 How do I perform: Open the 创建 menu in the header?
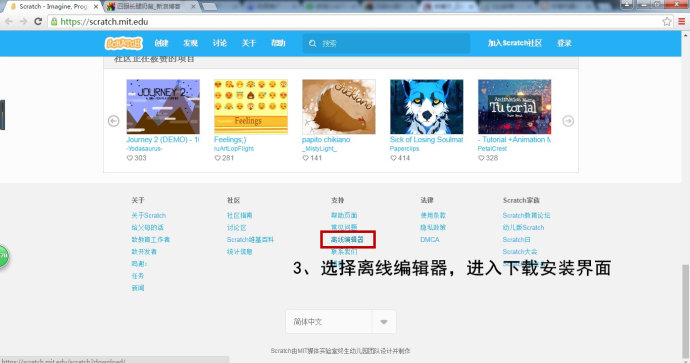(161, 43)
